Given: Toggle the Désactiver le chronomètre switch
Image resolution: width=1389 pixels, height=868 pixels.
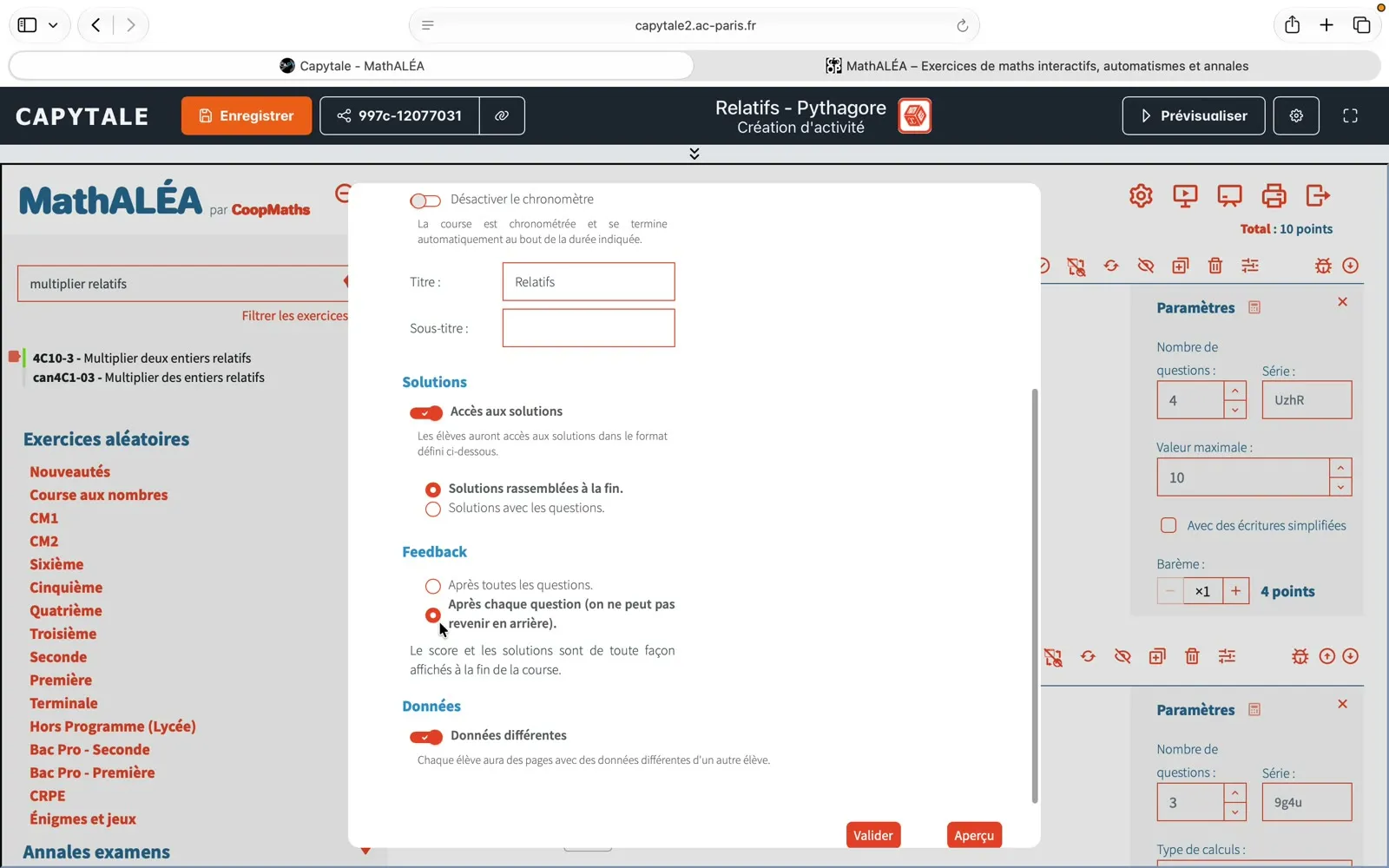Looking at the screenshot, I should tap(425, 201).
